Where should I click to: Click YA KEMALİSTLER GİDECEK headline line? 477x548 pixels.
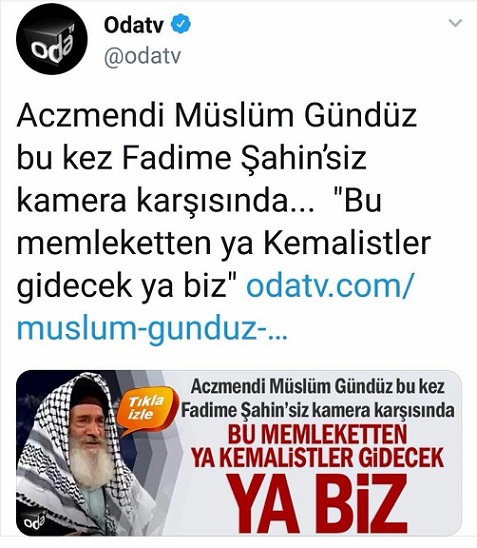(x=318, y=457)
